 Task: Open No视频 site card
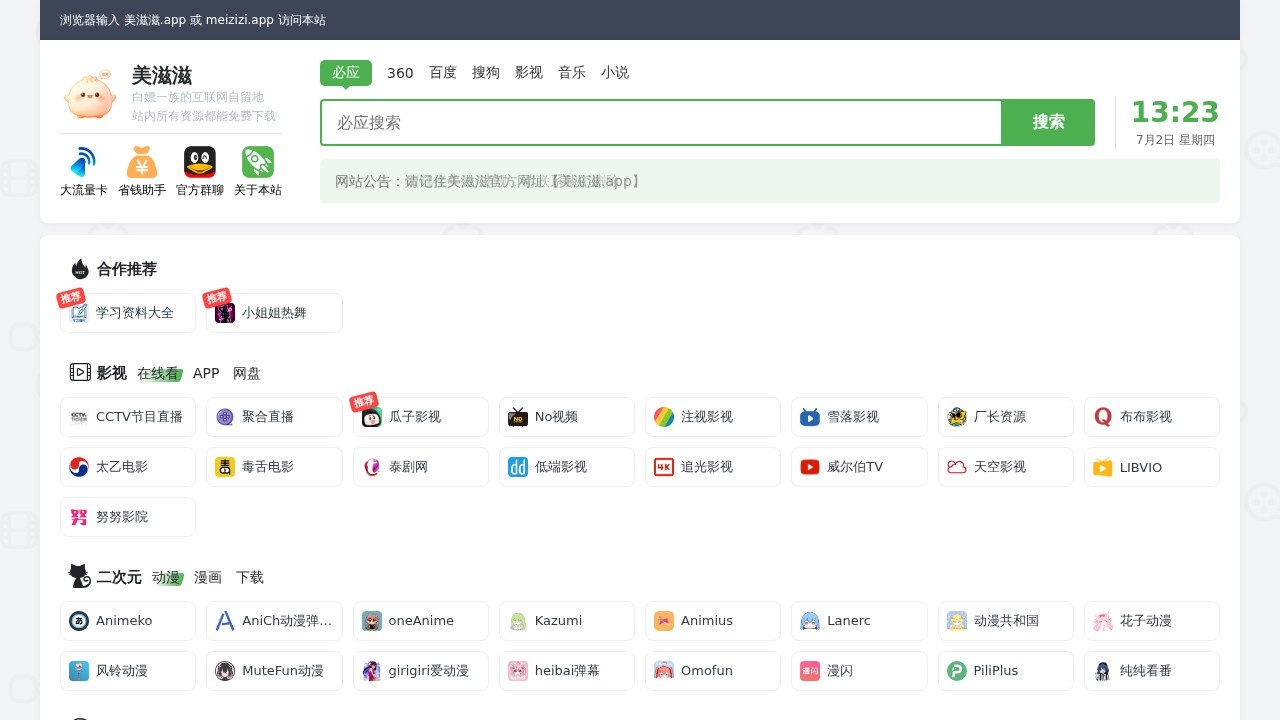point(567,417)
